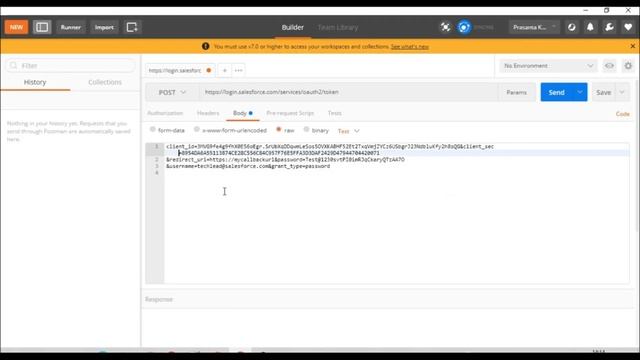The width and height of the screenshot is (640, 360).
Task: Open a new window icon
Action: click(132, 27)
